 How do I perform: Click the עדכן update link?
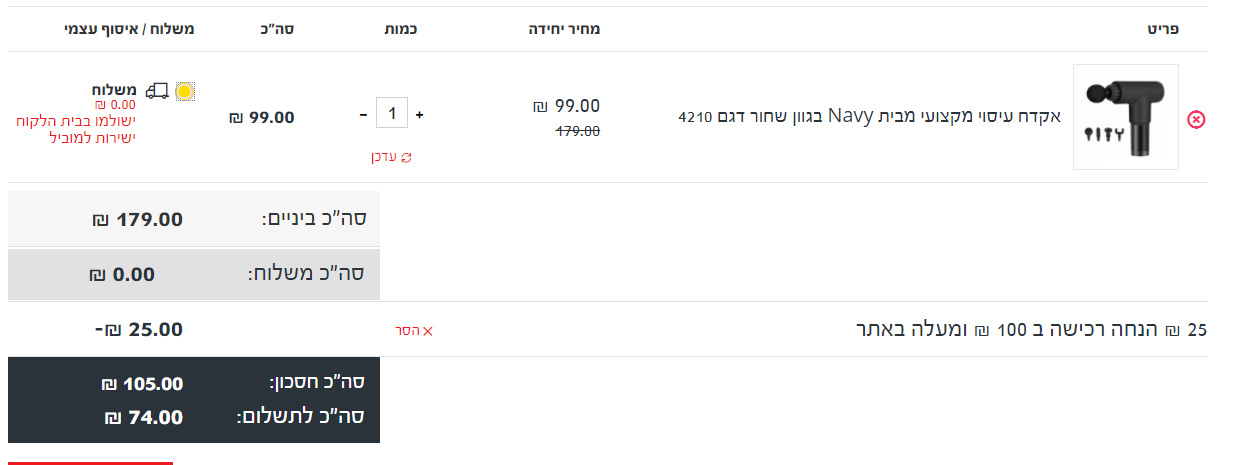click(x=386, y=157)
